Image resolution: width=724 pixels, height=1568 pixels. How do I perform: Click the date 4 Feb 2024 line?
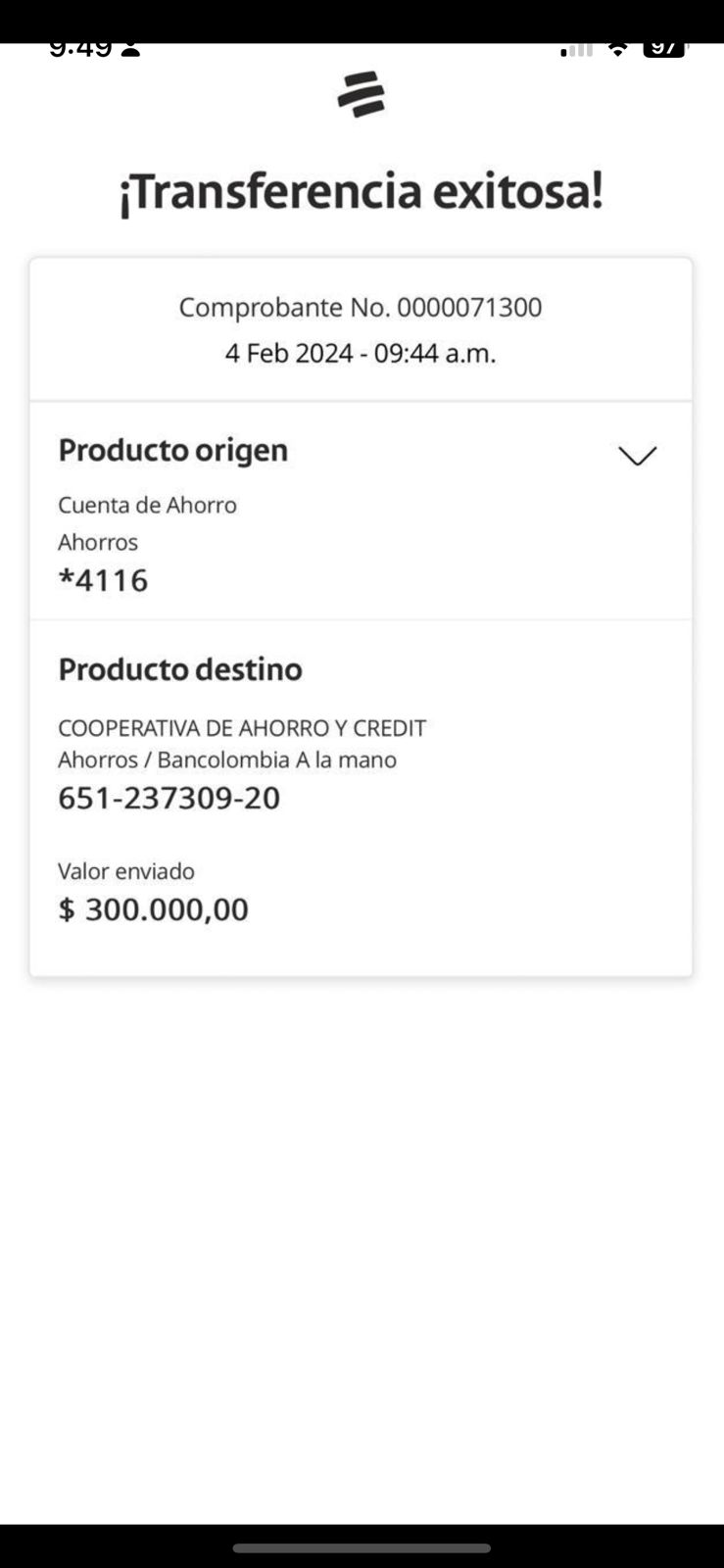(x=361, y=353)
